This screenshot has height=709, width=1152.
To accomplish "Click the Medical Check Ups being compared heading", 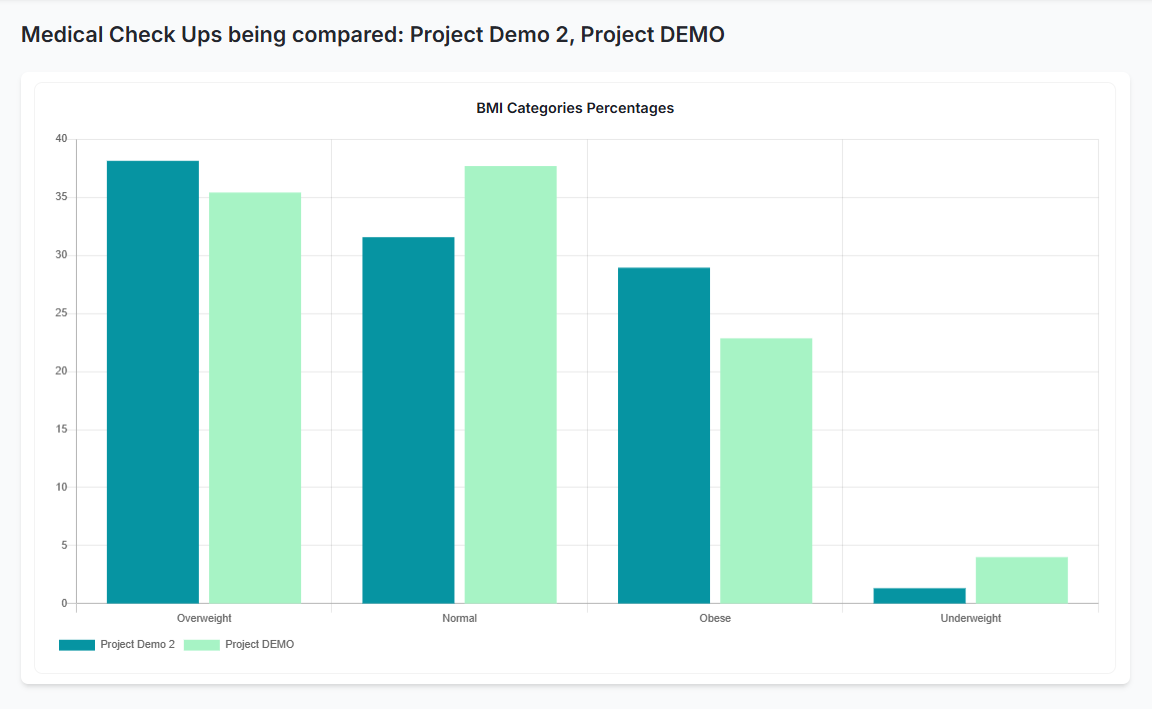I will [372, 35].
